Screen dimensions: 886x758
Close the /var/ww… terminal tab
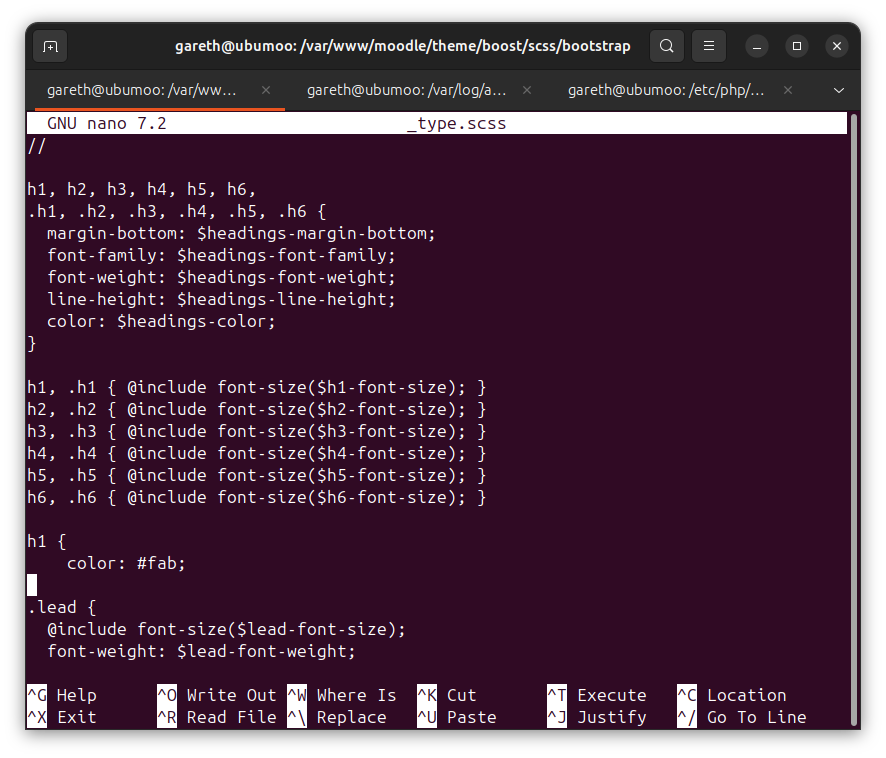[x=266, y=90]
